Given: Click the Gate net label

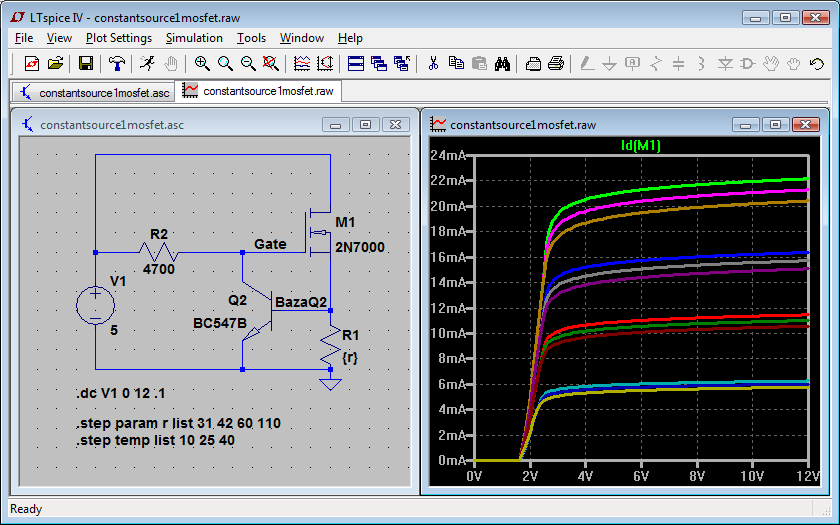Looking at the screenshot, I should coord(270,244).
